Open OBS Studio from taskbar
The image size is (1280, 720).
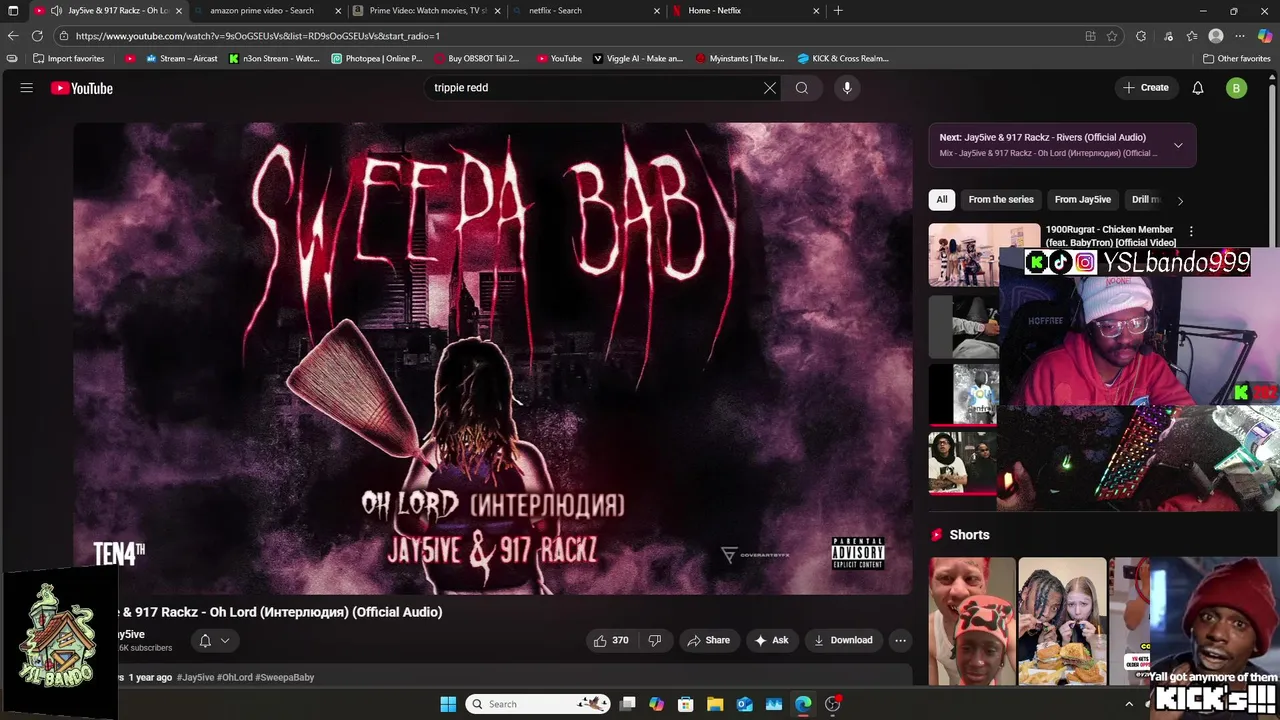833,704
